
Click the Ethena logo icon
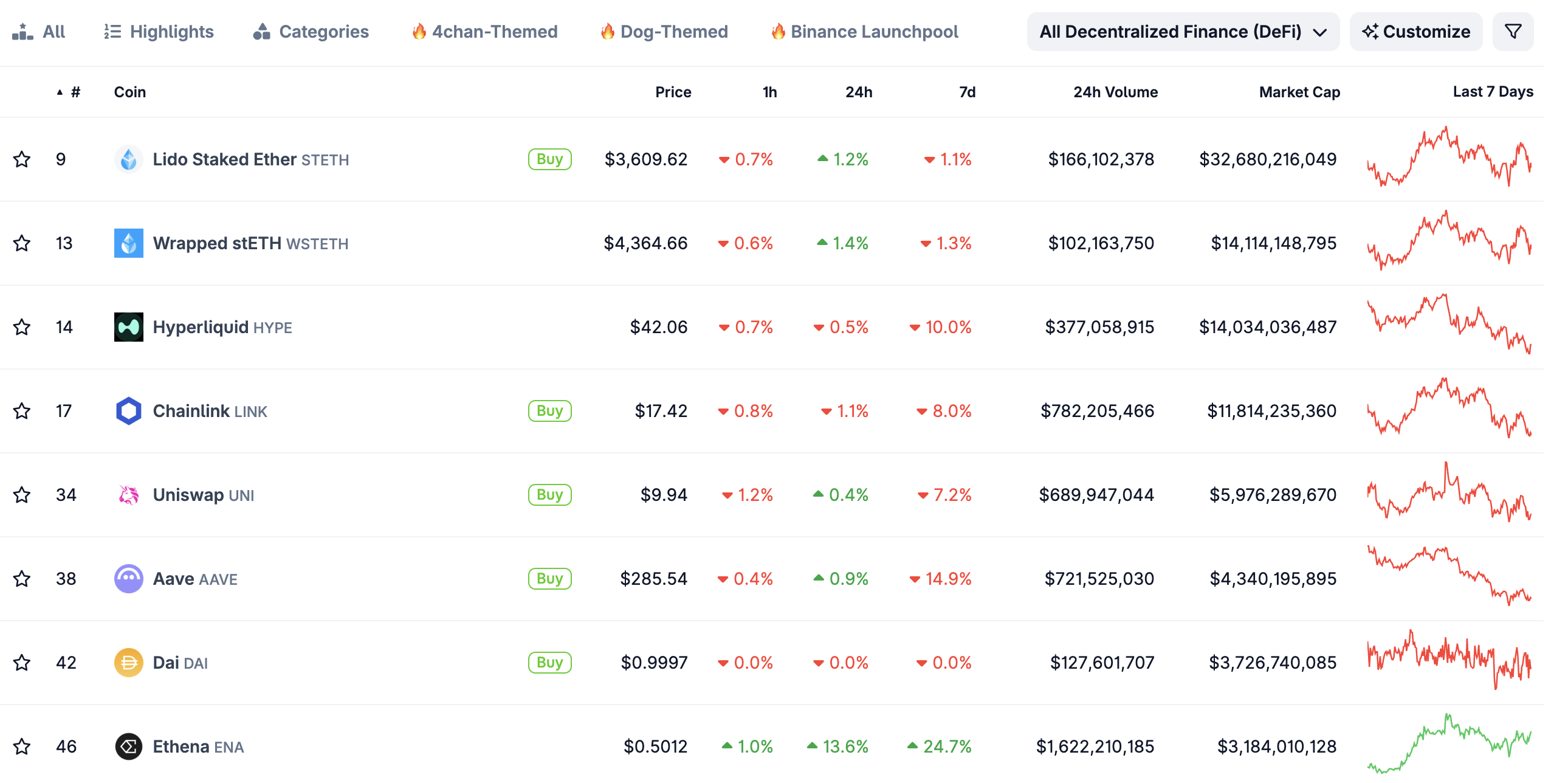(128, 747)
